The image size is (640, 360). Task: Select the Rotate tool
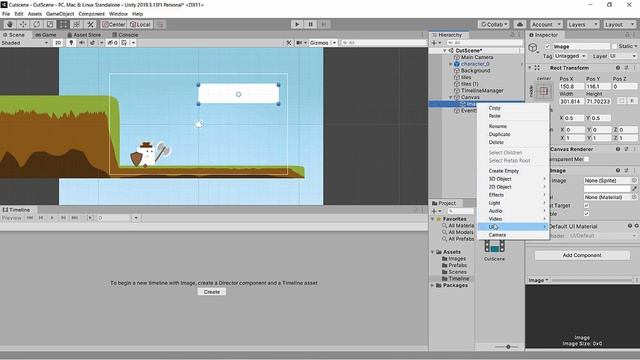37,24
